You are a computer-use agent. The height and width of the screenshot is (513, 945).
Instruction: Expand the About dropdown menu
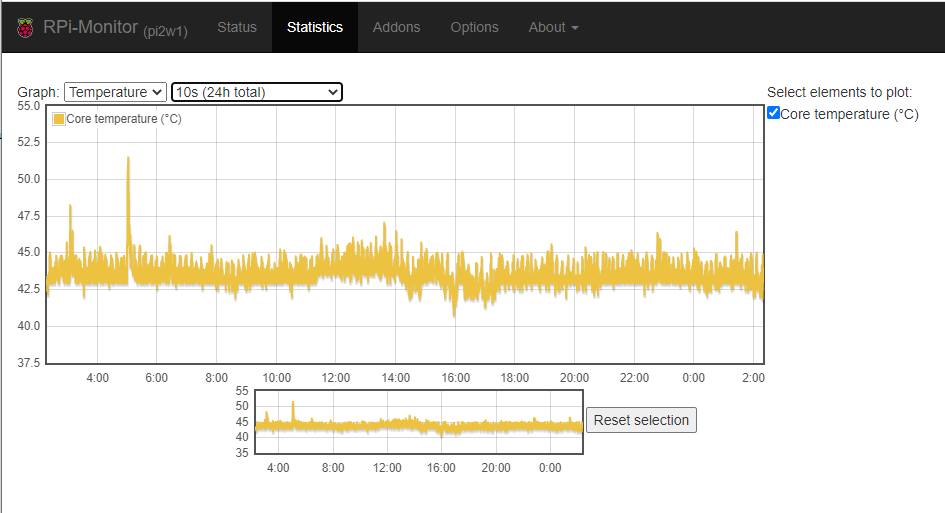coord(553,27)
